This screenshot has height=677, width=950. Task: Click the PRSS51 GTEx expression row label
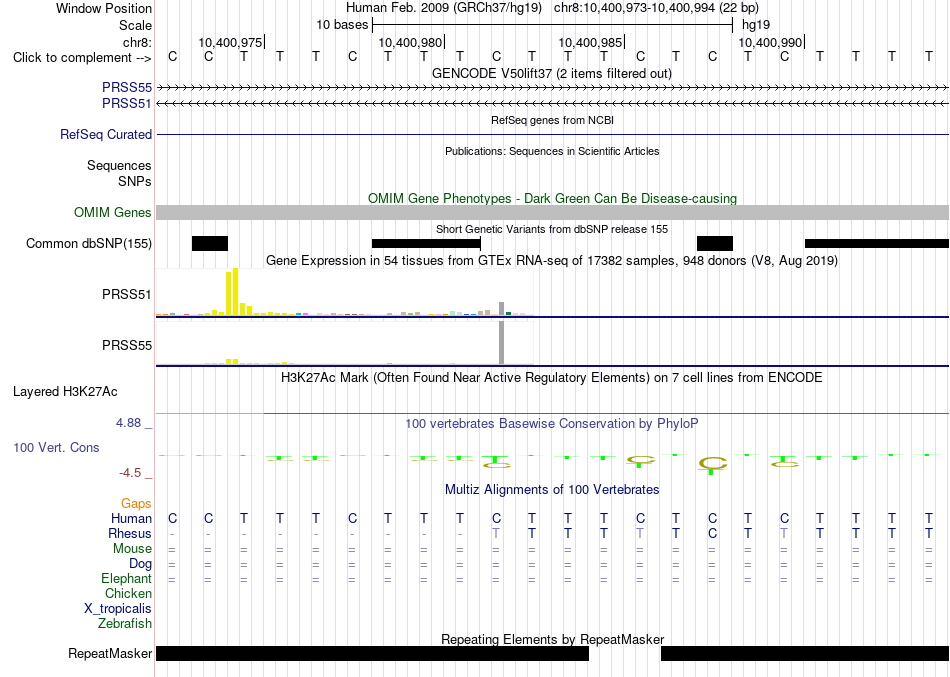click(x=127, y=295)
